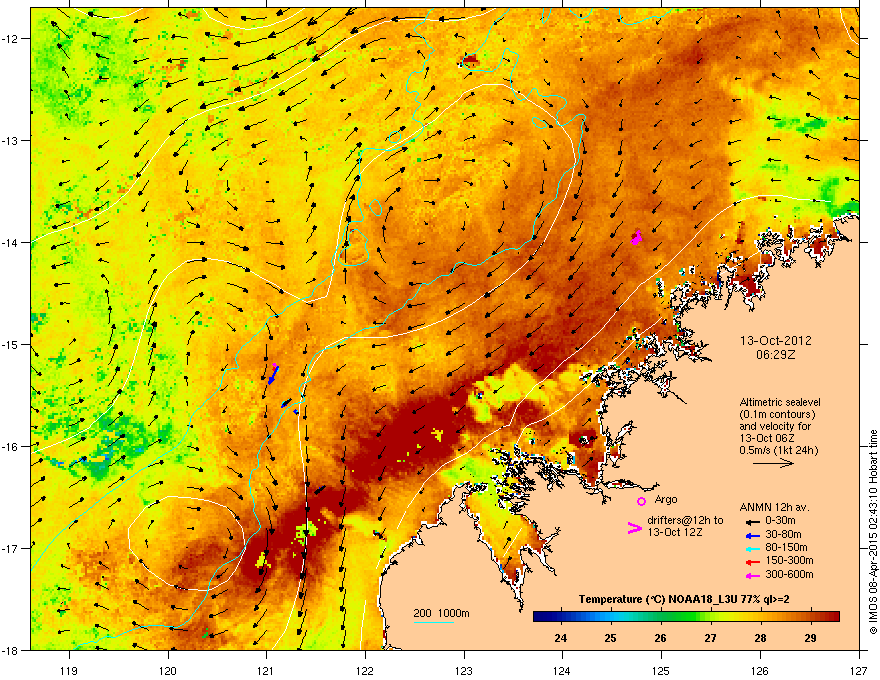Click latitude axis label -15
The height and width of the screenshot is (680, 880).
click(11, 344)
